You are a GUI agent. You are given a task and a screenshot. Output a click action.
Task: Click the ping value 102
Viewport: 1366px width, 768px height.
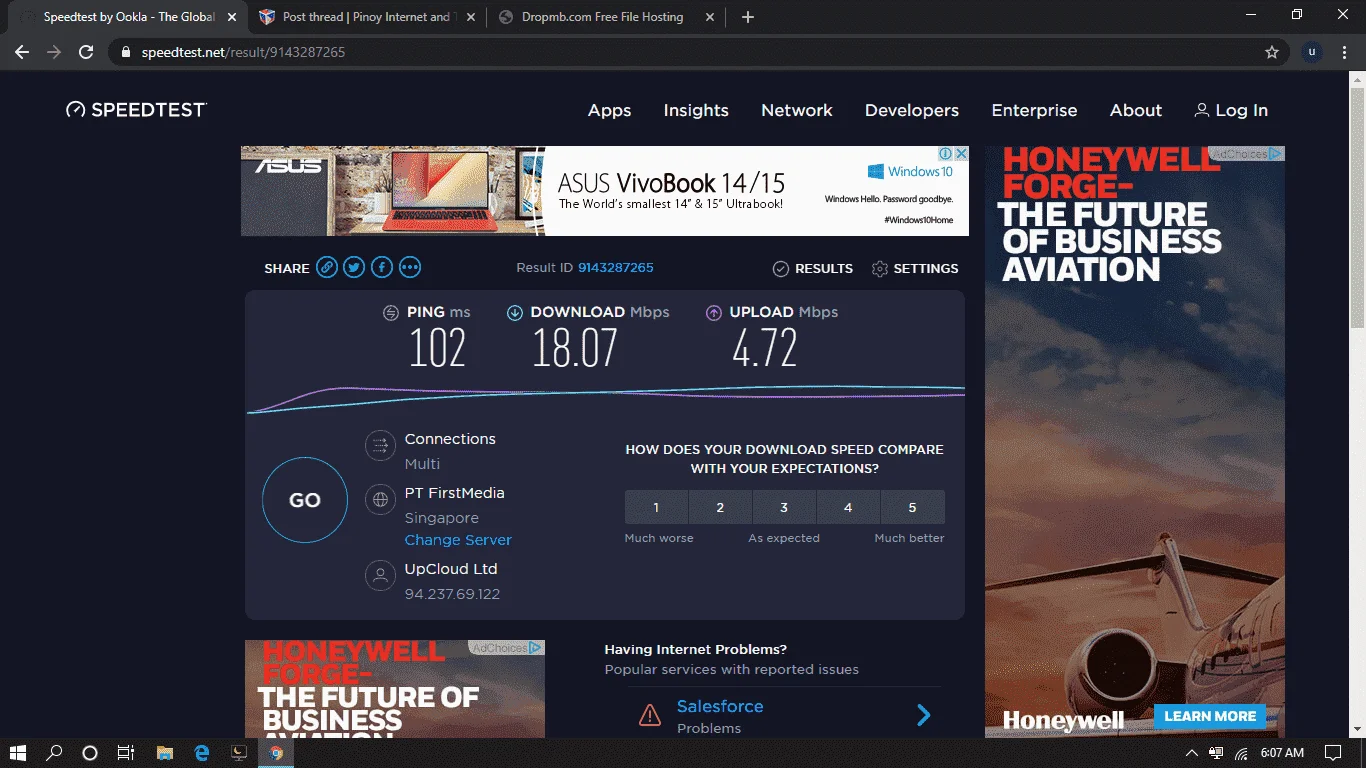(x=438, y=349)
